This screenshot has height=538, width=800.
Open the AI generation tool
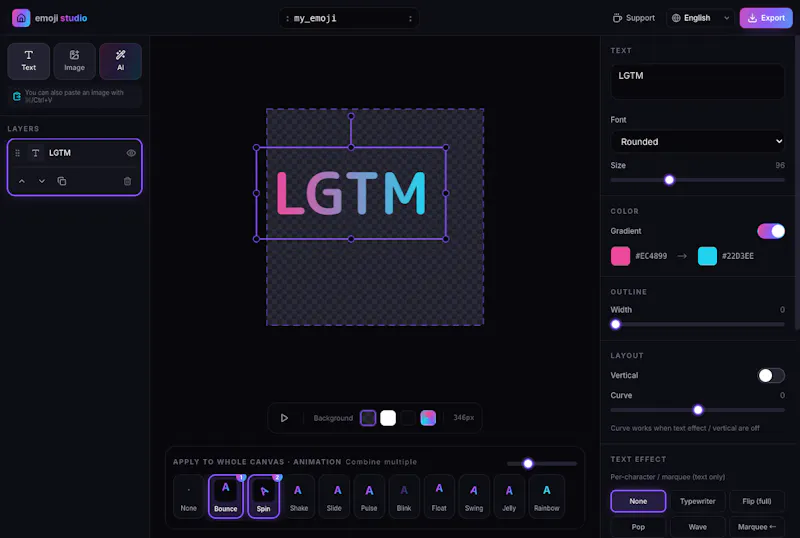(120, 61)
